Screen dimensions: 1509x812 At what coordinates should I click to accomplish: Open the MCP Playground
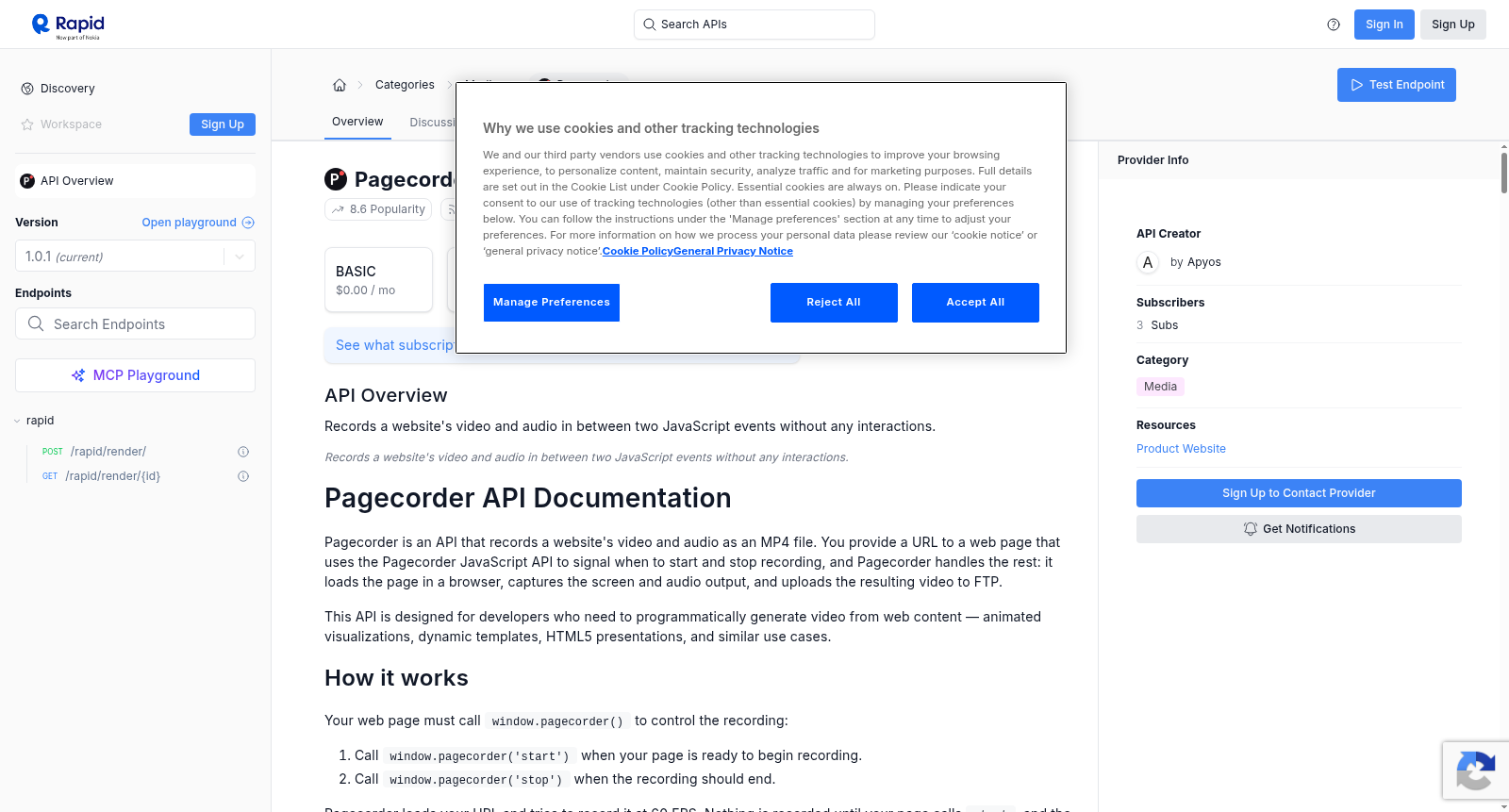coord(135,375)
